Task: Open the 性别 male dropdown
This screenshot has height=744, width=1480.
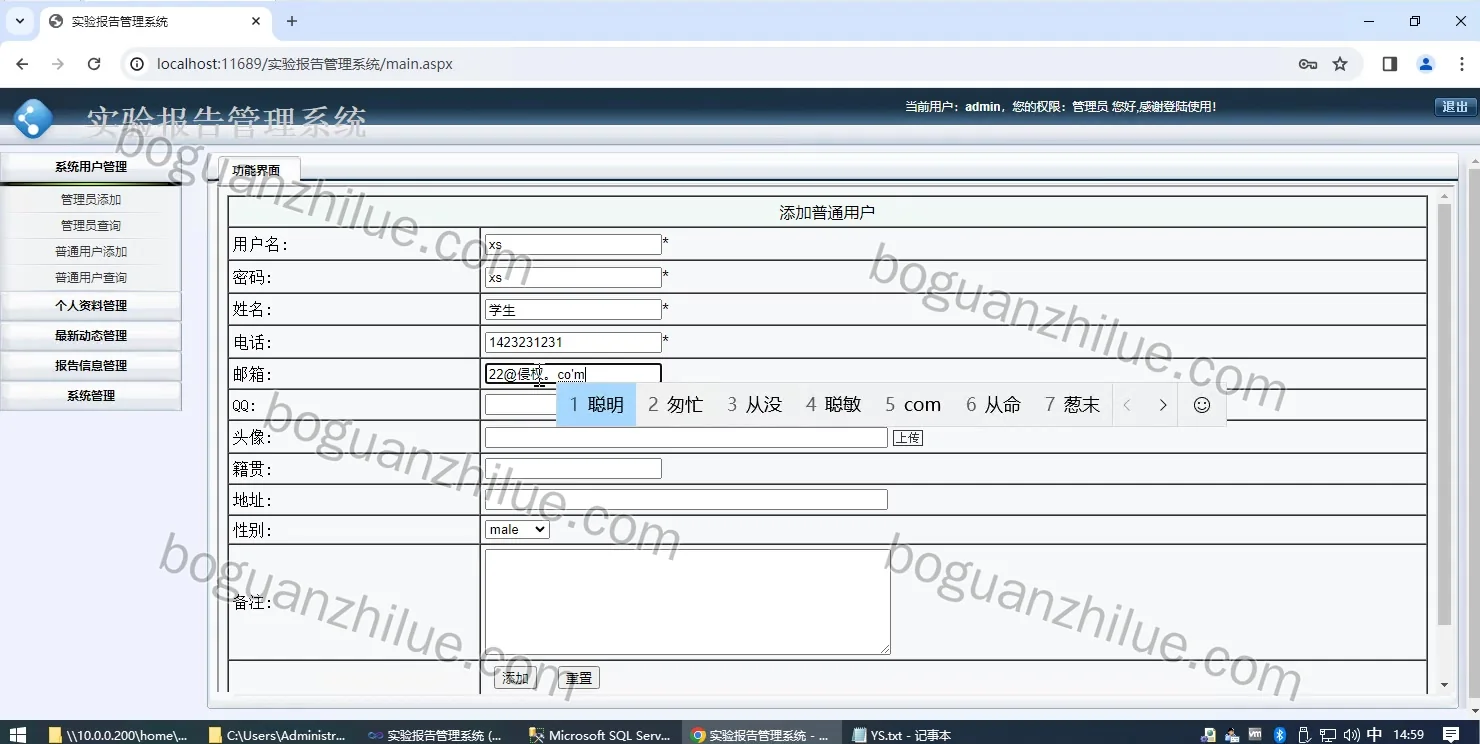Action: coord(517,529)
